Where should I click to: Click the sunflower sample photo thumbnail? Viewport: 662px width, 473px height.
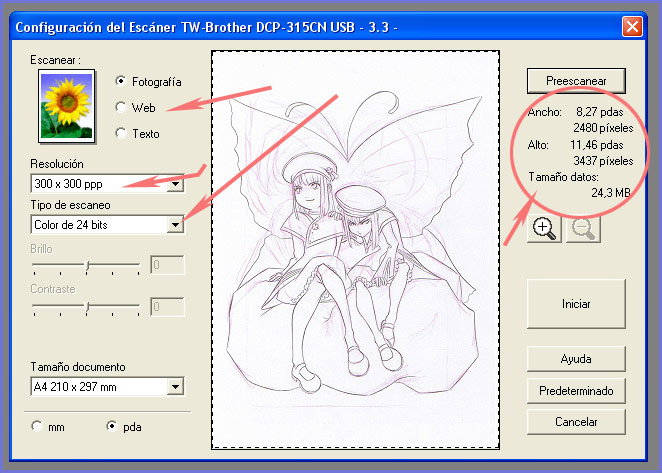(x=67, y=106)
